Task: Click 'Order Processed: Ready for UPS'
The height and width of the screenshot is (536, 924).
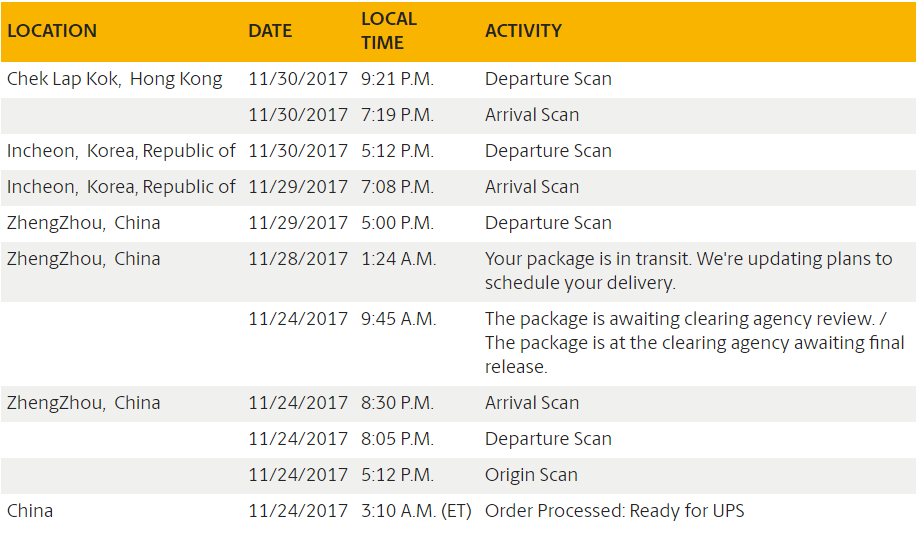Action: pos(615,511)
